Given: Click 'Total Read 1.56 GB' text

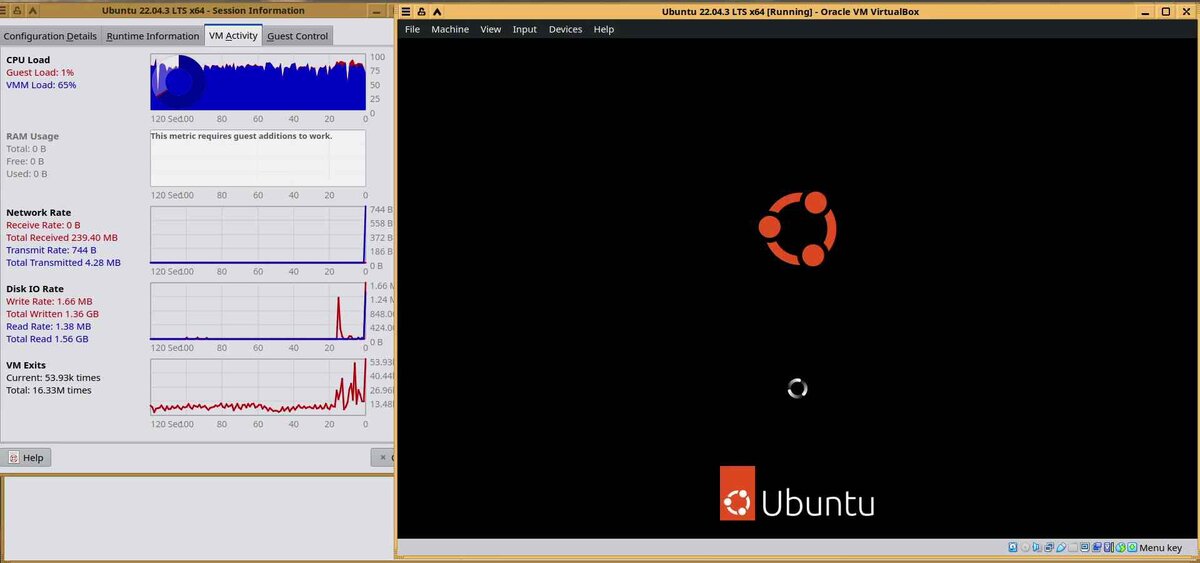Looking at the screenshot, I should coord(47,339).
